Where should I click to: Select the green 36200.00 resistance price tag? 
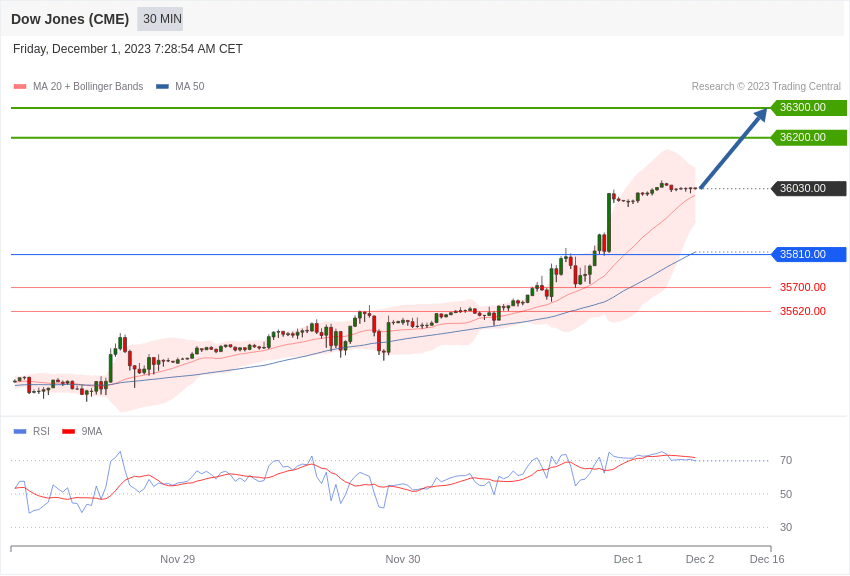(x=808, y=138)
